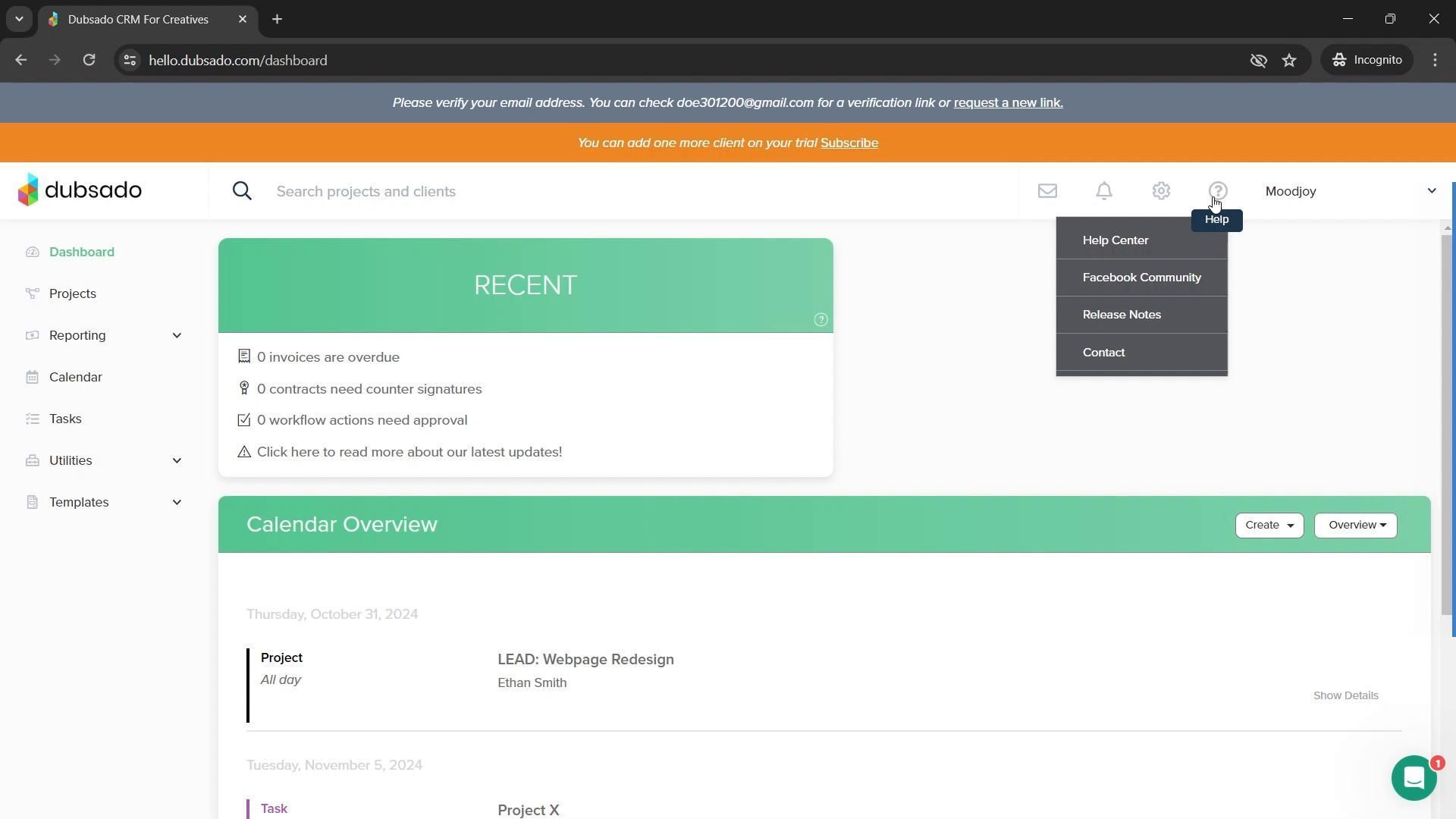Open the chat support bubble
This screenshot has height=819, width=1456.
pyautogui.click(x=1414, y=778)
